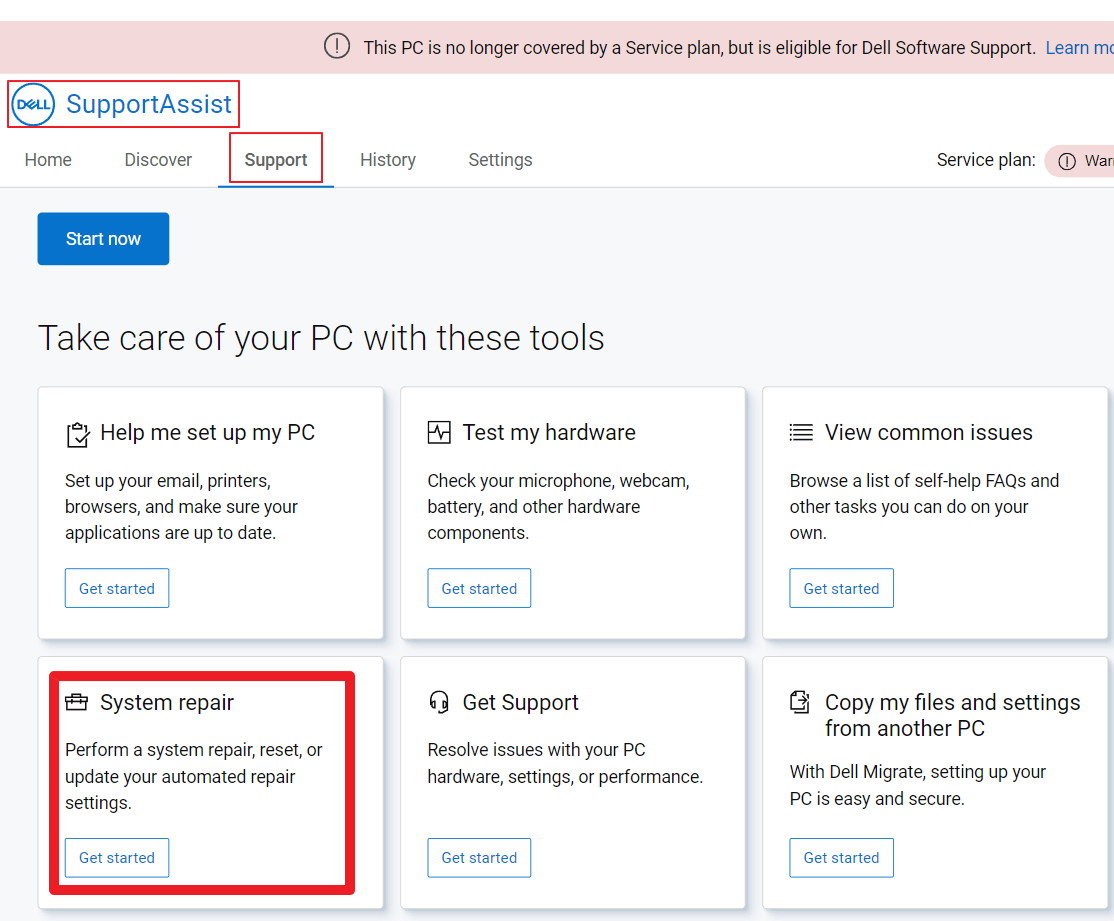
Task: Click 'Perform a system repair, reset' description
Action: pos(193,776)
